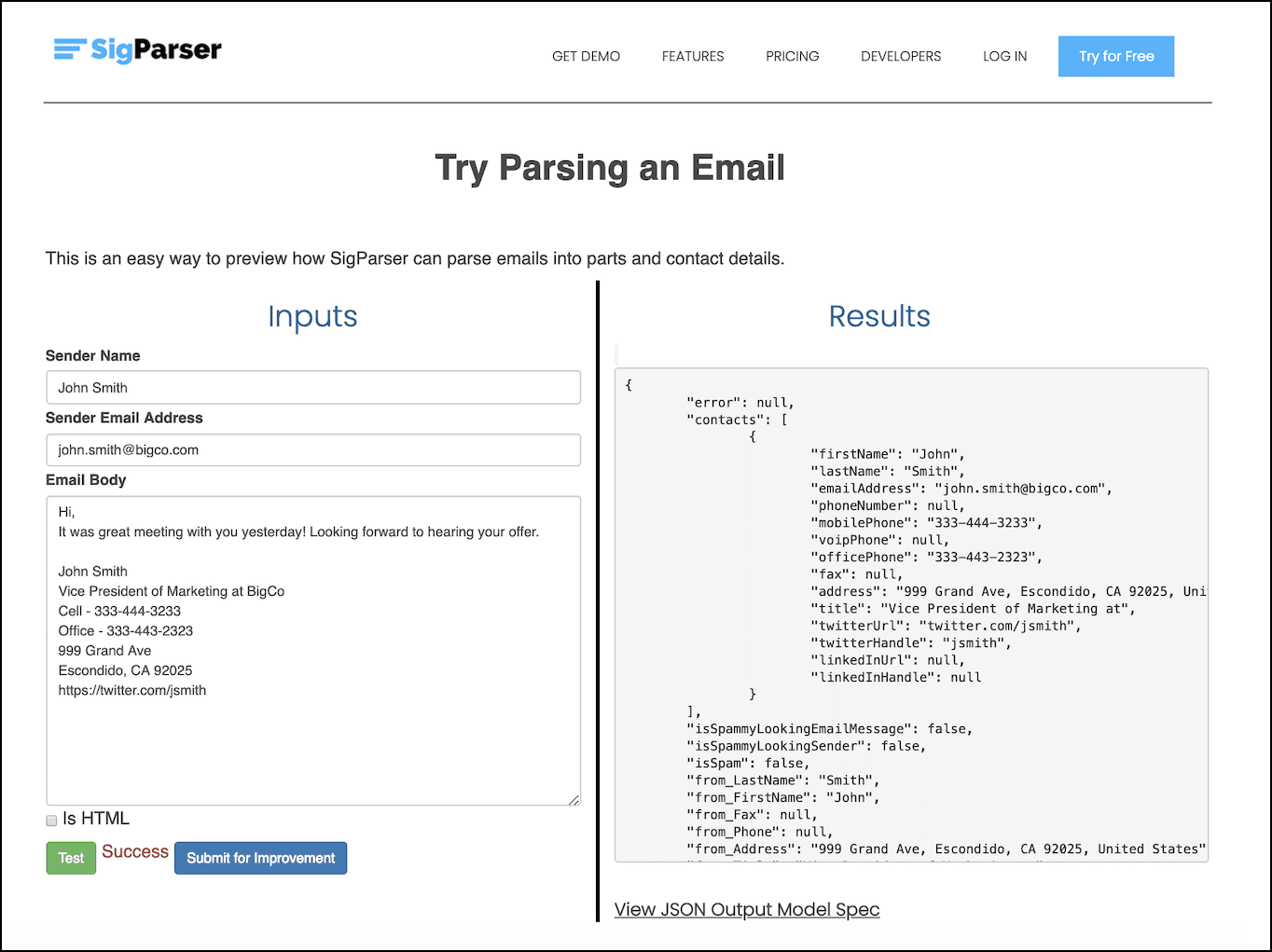Click the "mobilePhone" JSON result line
This screenshot has height=952, width=1272.
click(x=927, y=523)
